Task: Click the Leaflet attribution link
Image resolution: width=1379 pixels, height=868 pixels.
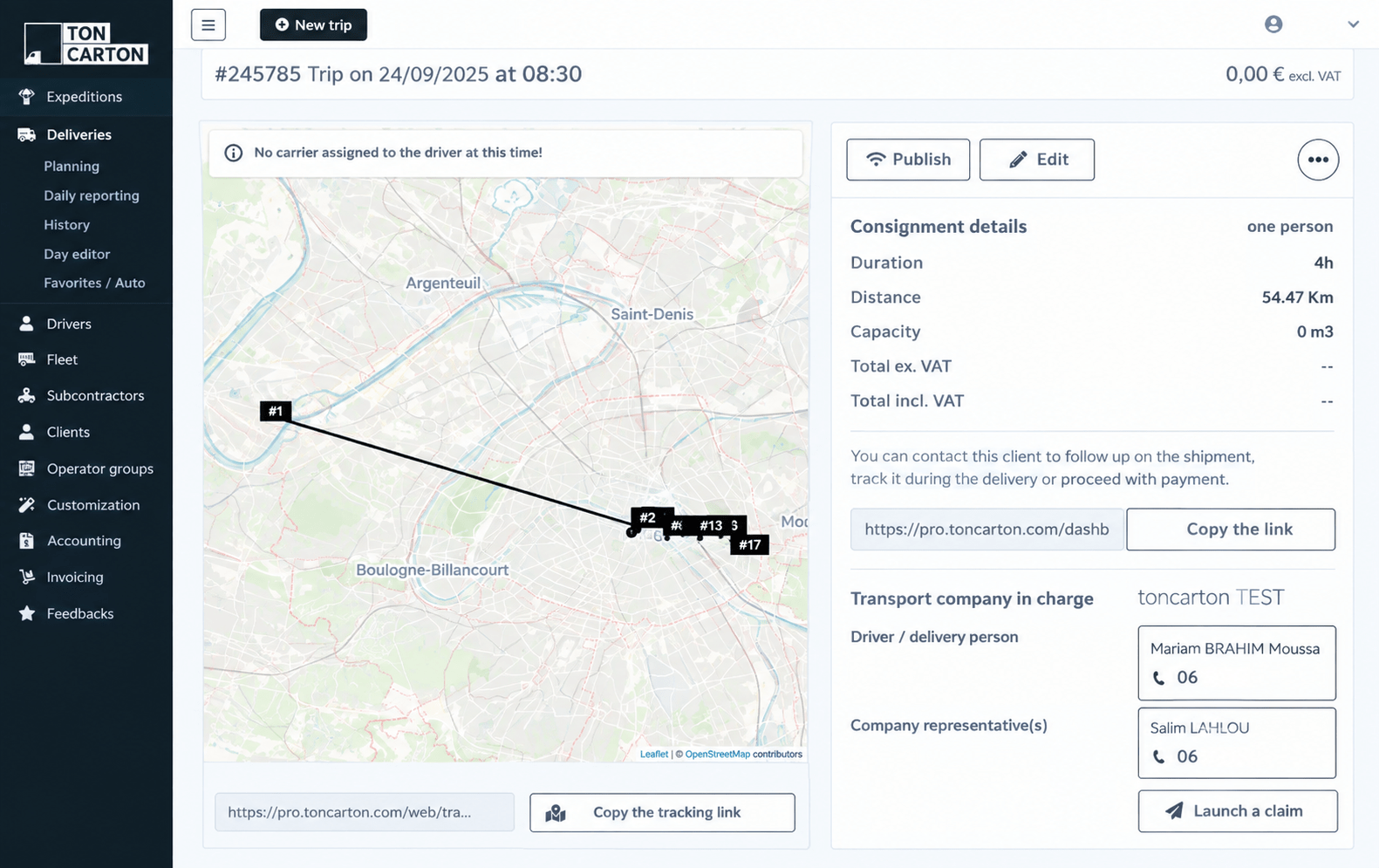Action: click(x=654, y=755)
